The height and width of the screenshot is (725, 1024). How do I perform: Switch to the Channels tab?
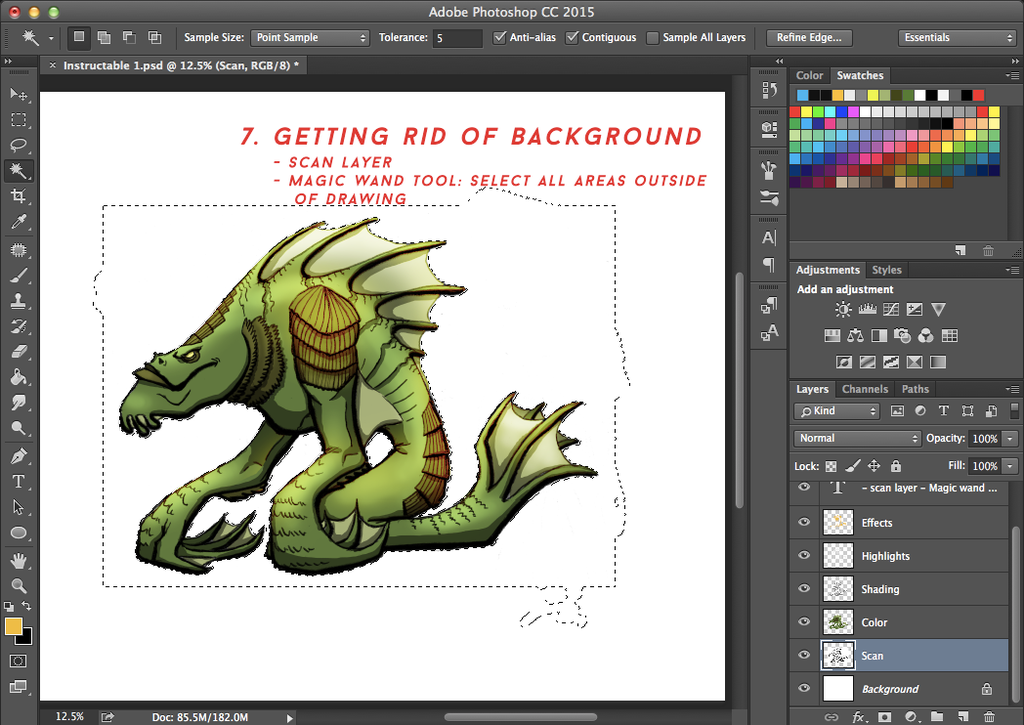click(864, 389)
